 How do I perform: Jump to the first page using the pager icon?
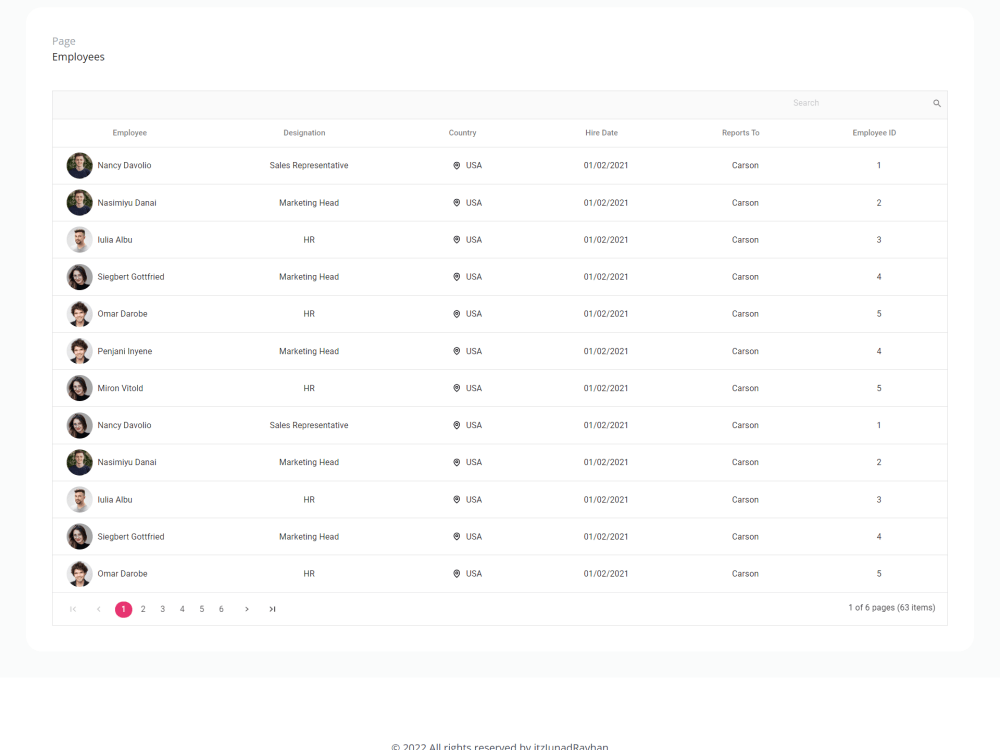[71, 608]
